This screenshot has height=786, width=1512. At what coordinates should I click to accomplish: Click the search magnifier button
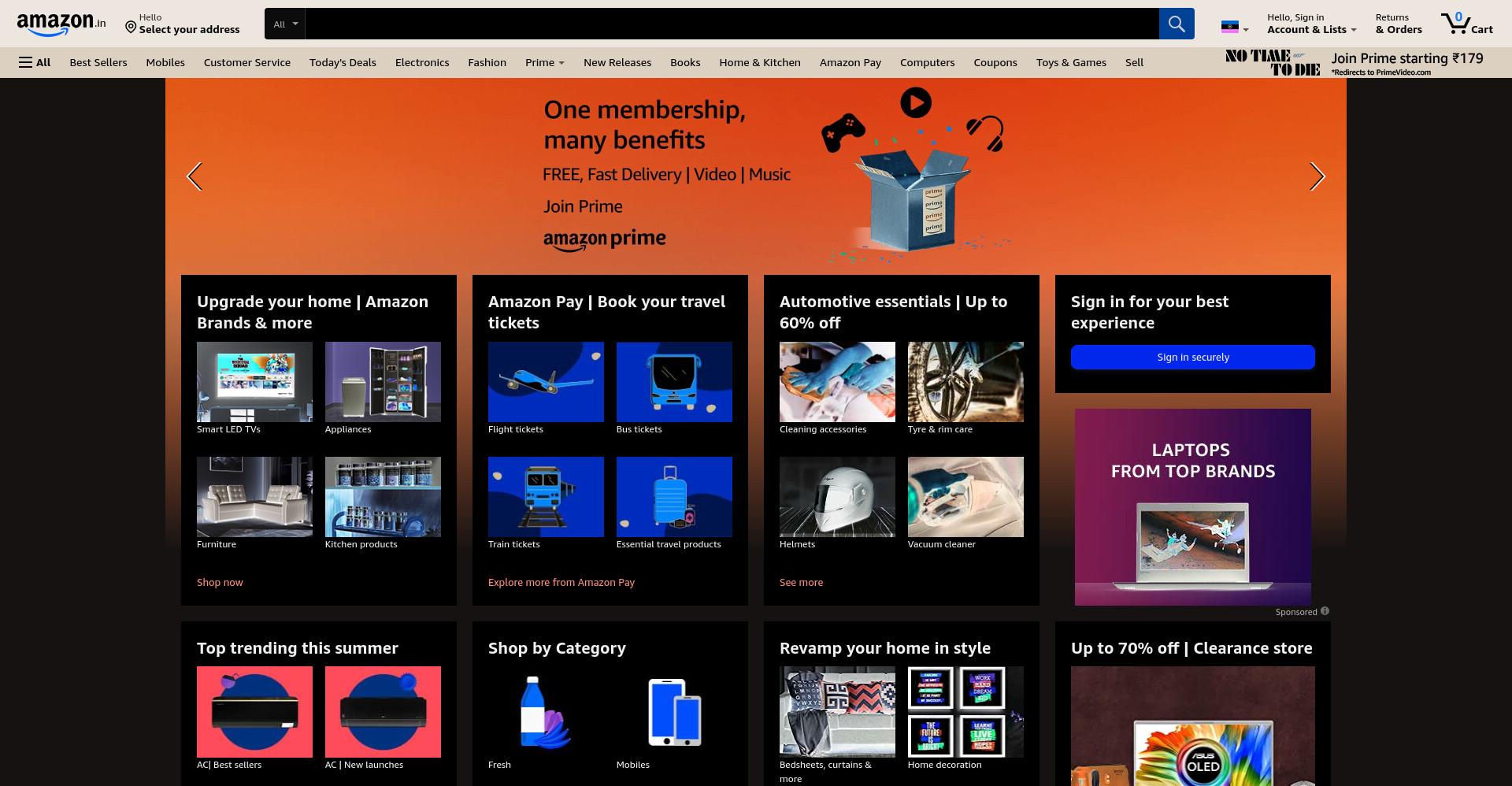[x=1176, y=24]
